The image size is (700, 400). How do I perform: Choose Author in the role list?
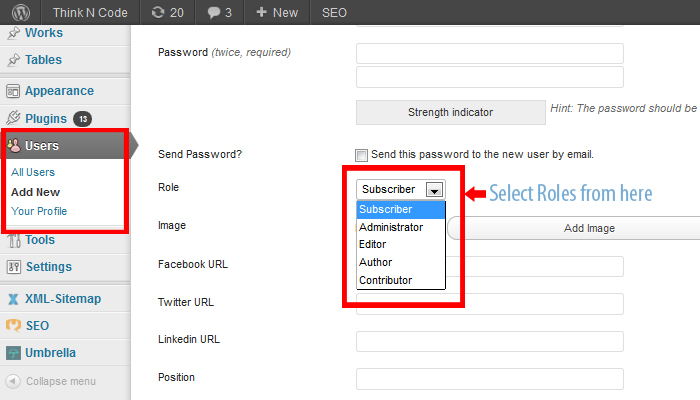[x=401, y=262]
